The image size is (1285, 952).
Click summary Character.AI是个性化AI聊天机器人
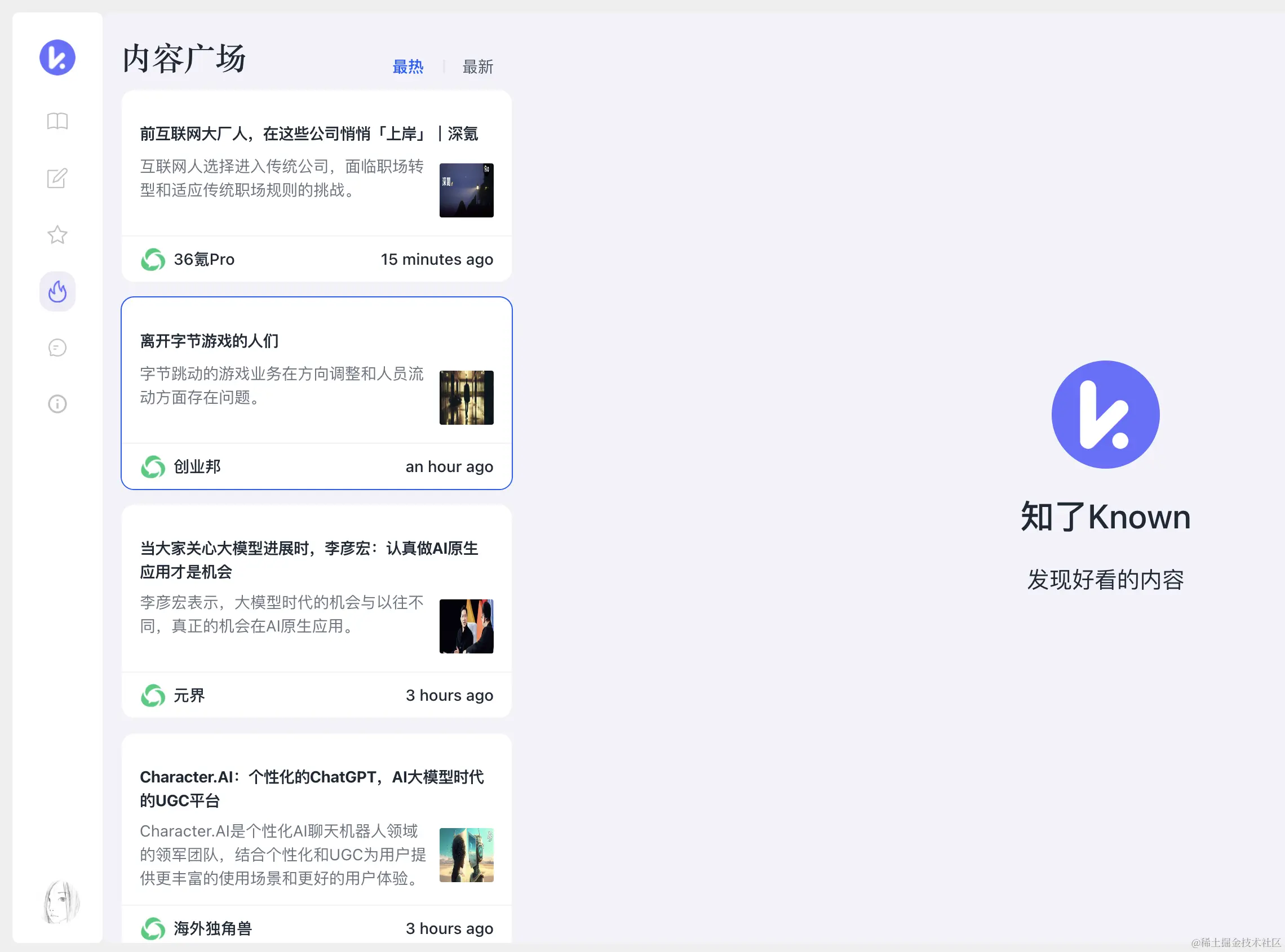[283, 855]
